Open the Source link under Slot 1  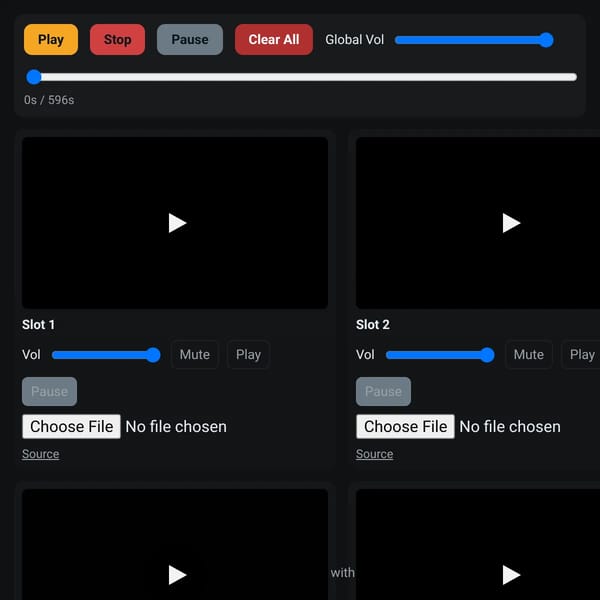[41, 454]
